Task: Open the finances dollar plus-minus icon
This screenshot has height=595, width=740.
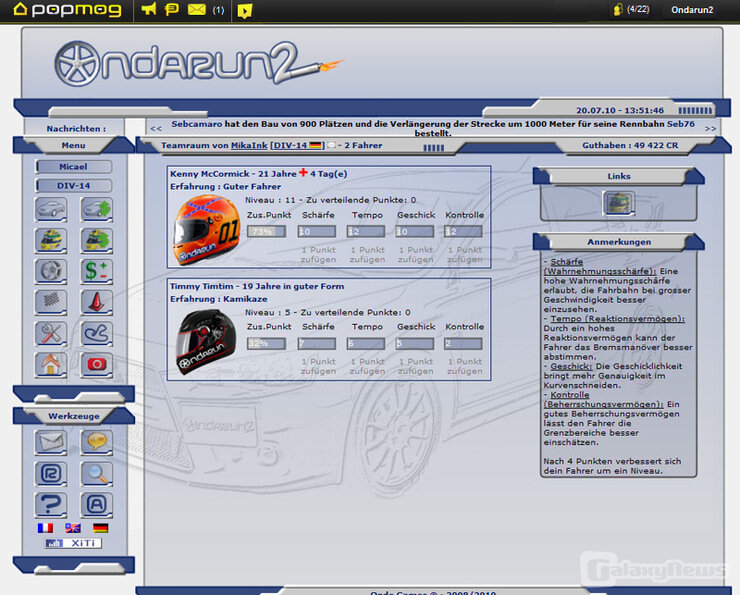Action: [96, 271]
